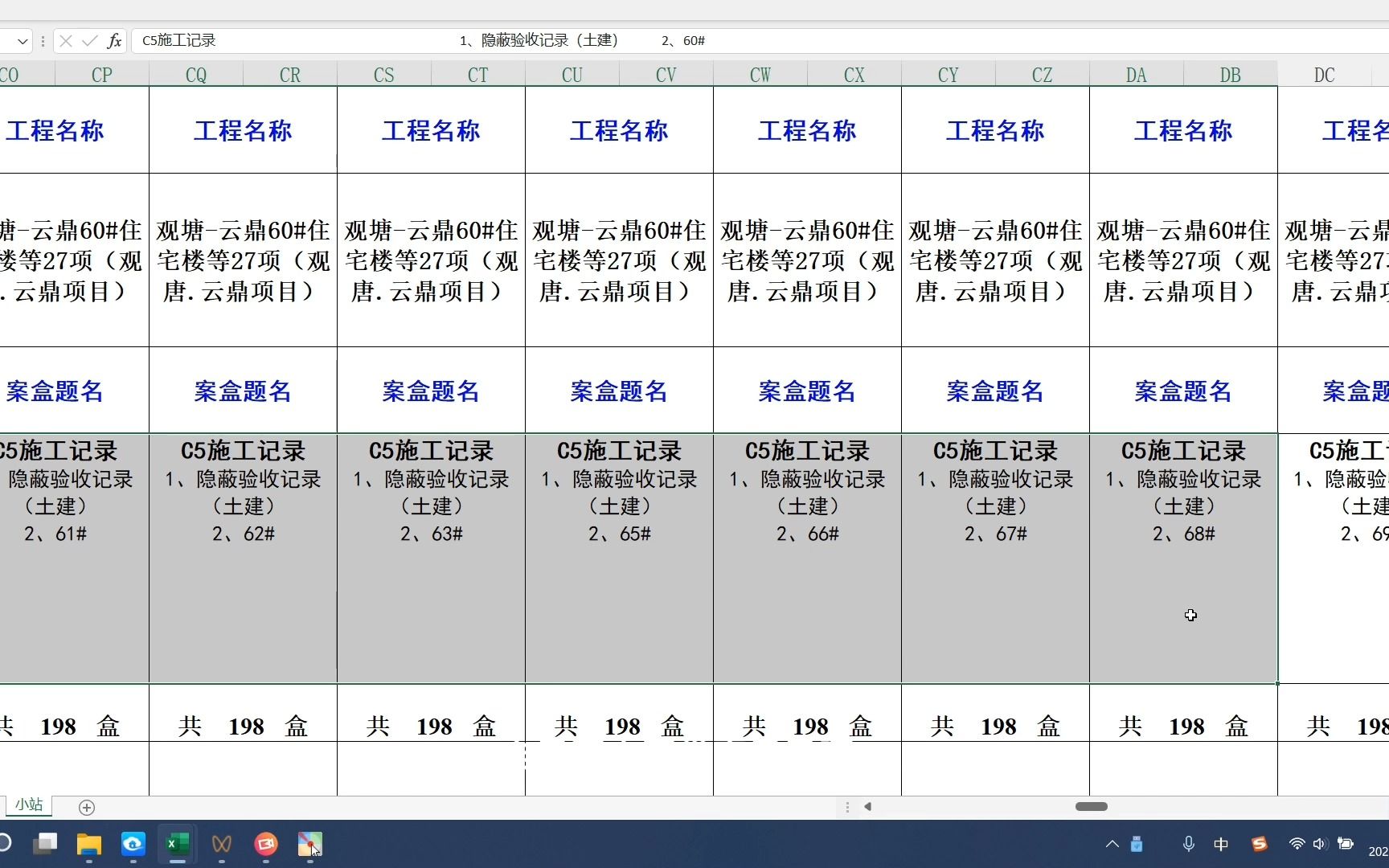Open Wi-Fi network settings tray icon
1389x868 pixels.
[x=1297, y=844]
